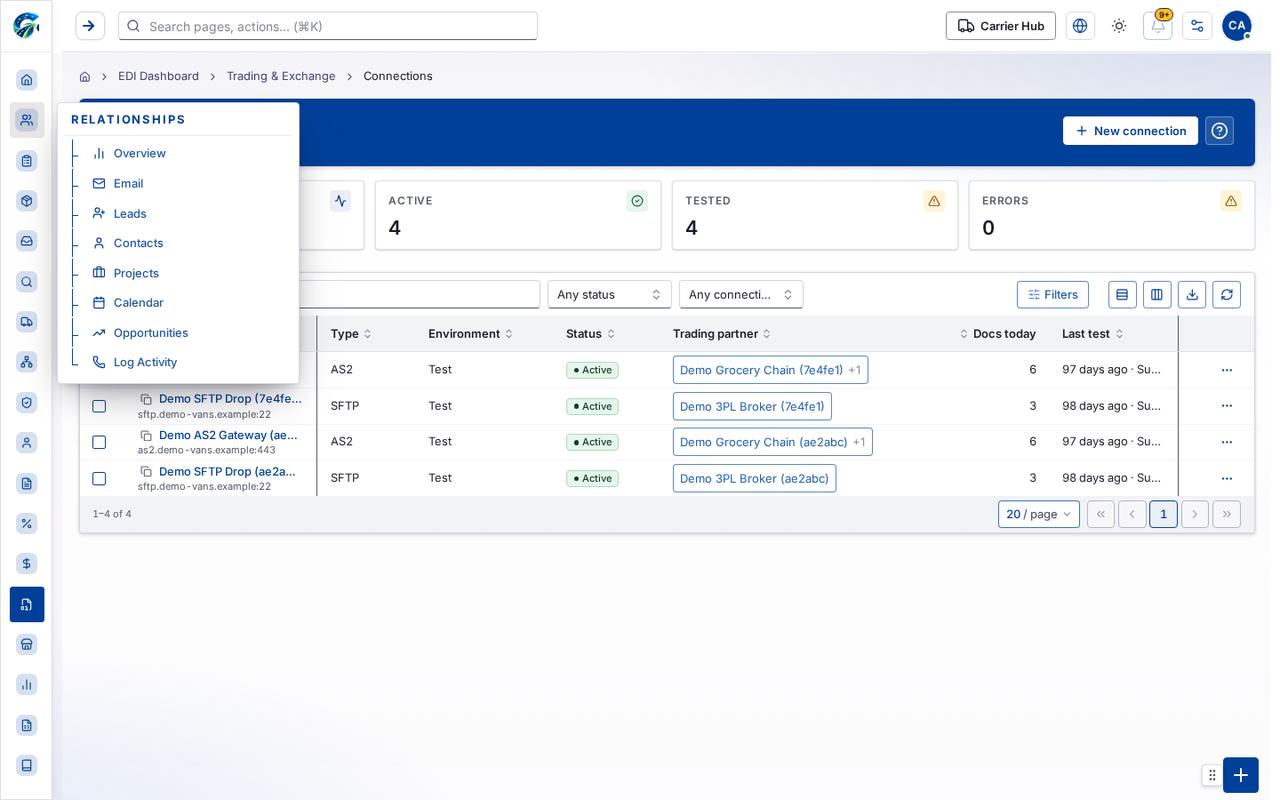This screenshot has width=1280, height=800.
Task: Select Log Activity menu item
Action: click(145, 362)
